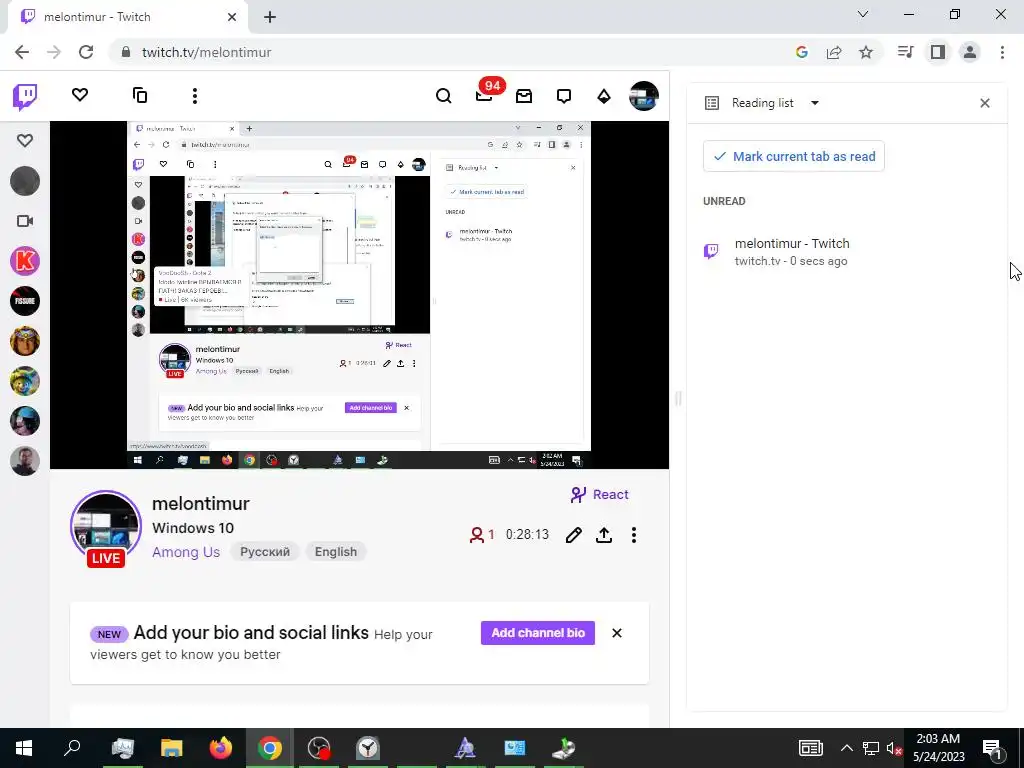Click the edit pencil icon for stream info
This screenshot has width=1024, height=768.
pos(573,536)
